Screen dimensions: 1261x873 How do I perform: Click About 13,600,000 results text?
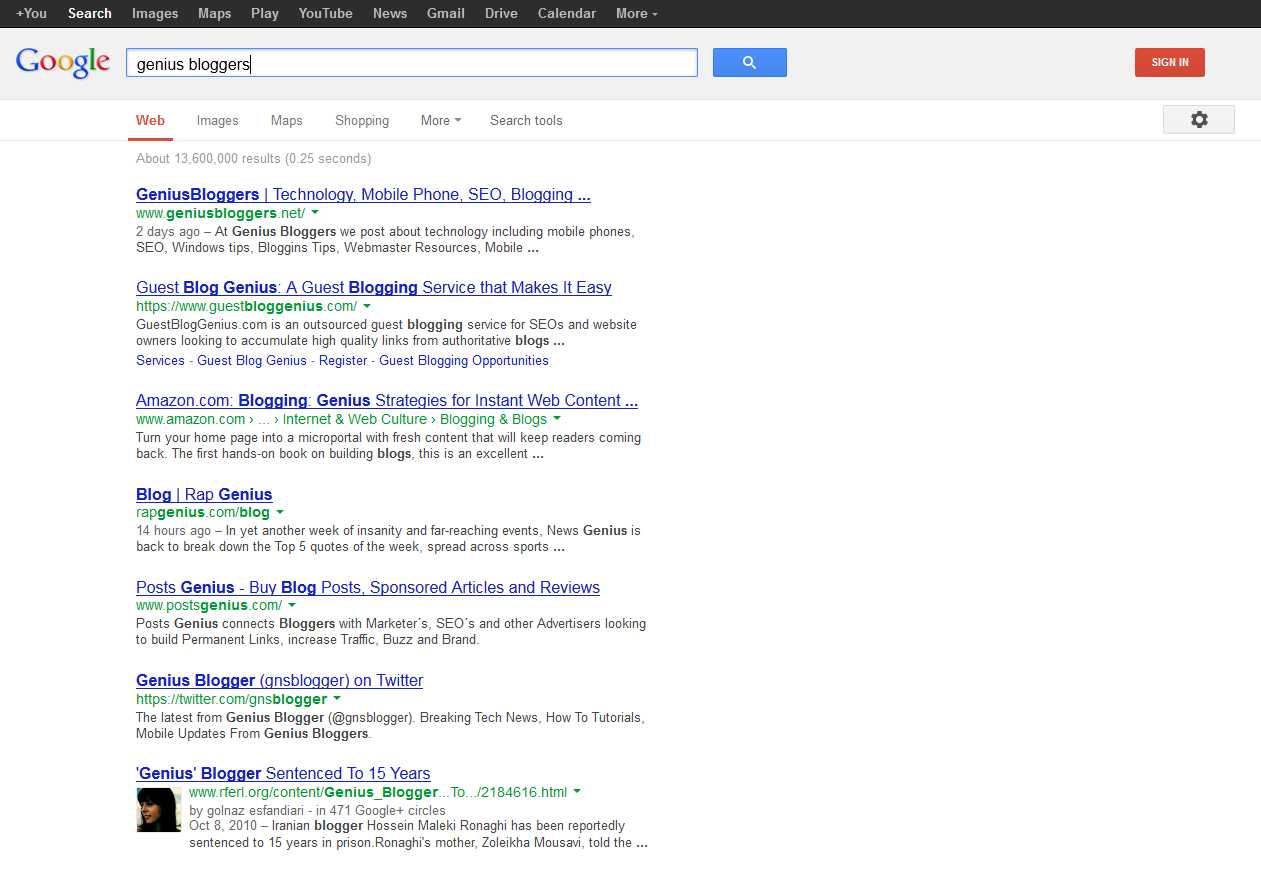pyautogui.click(x=253, y=158)
